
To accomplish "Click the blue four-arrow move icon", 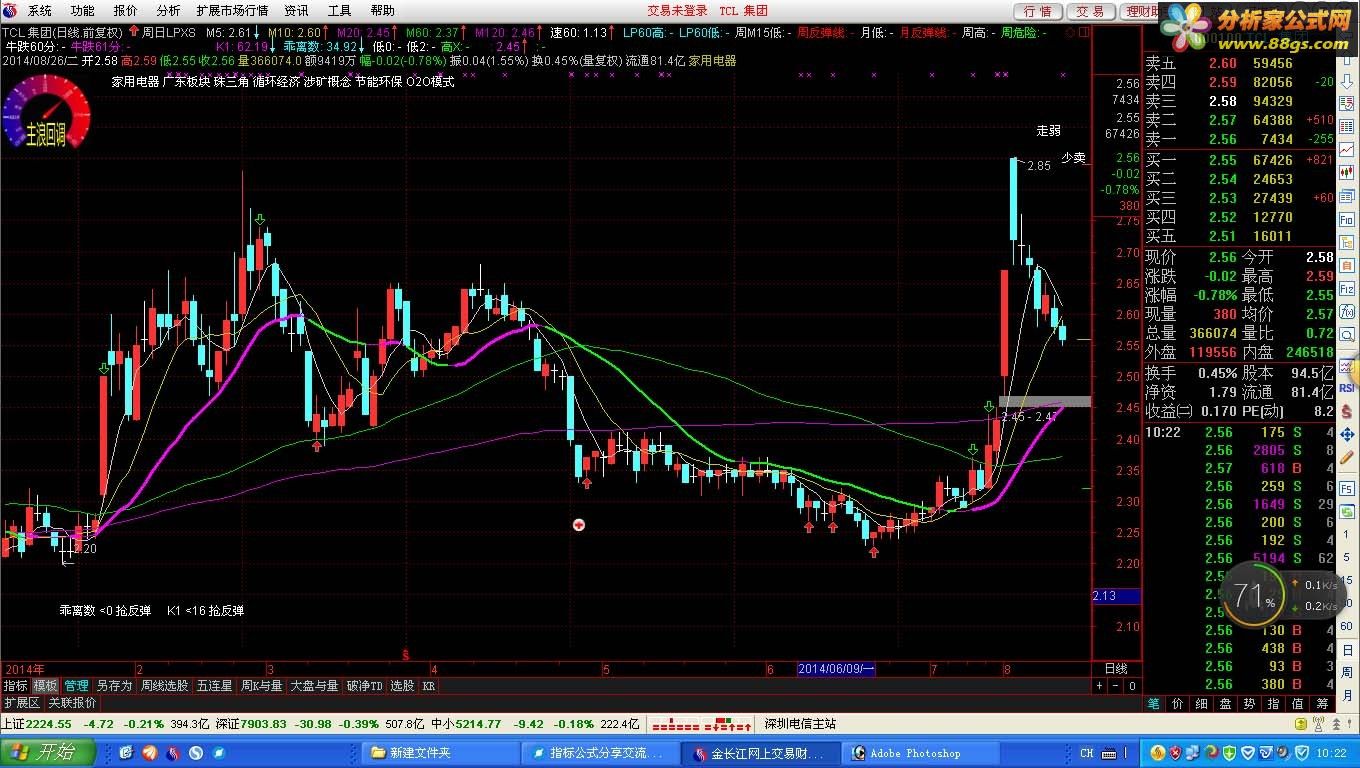I will pyautogui.click(x=1347, y=432).
